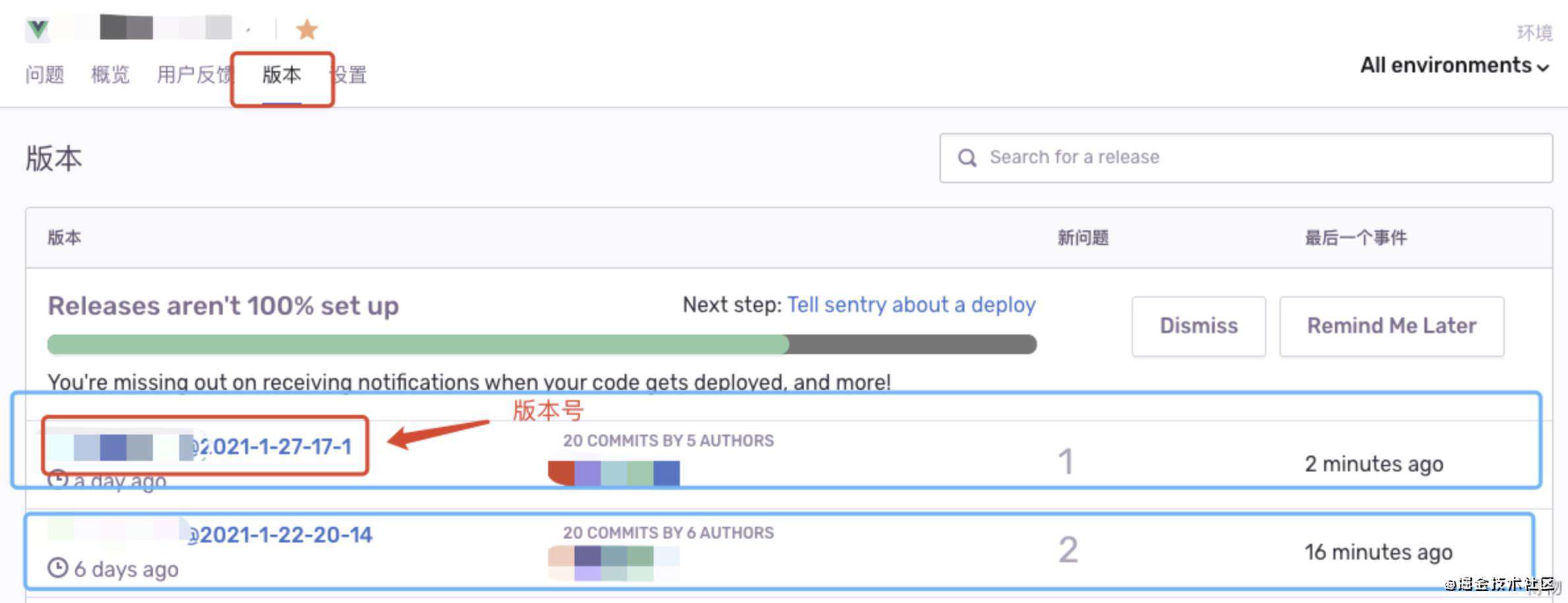Switch to the 问题 tab
This screenshot has height=603, width=1568.
pos(45,74)
